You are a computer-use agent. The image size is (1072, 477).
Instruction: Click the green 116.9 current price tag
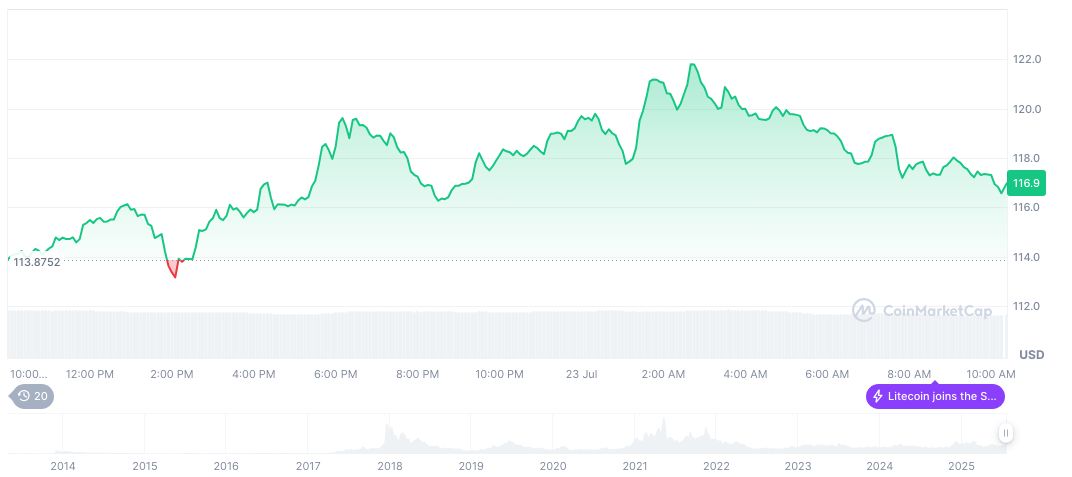1026,183
